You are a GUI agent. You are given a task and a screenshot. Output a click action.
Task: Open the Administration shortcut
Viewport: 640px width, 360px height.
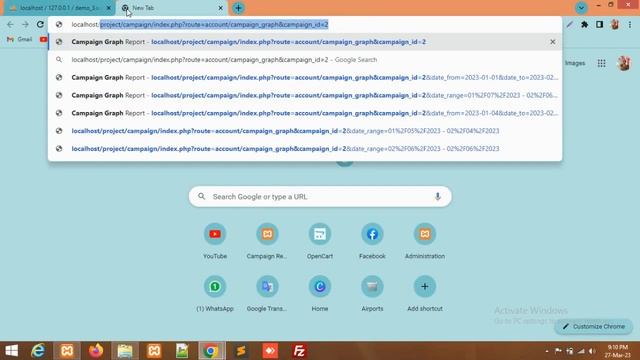coord(424,241)
